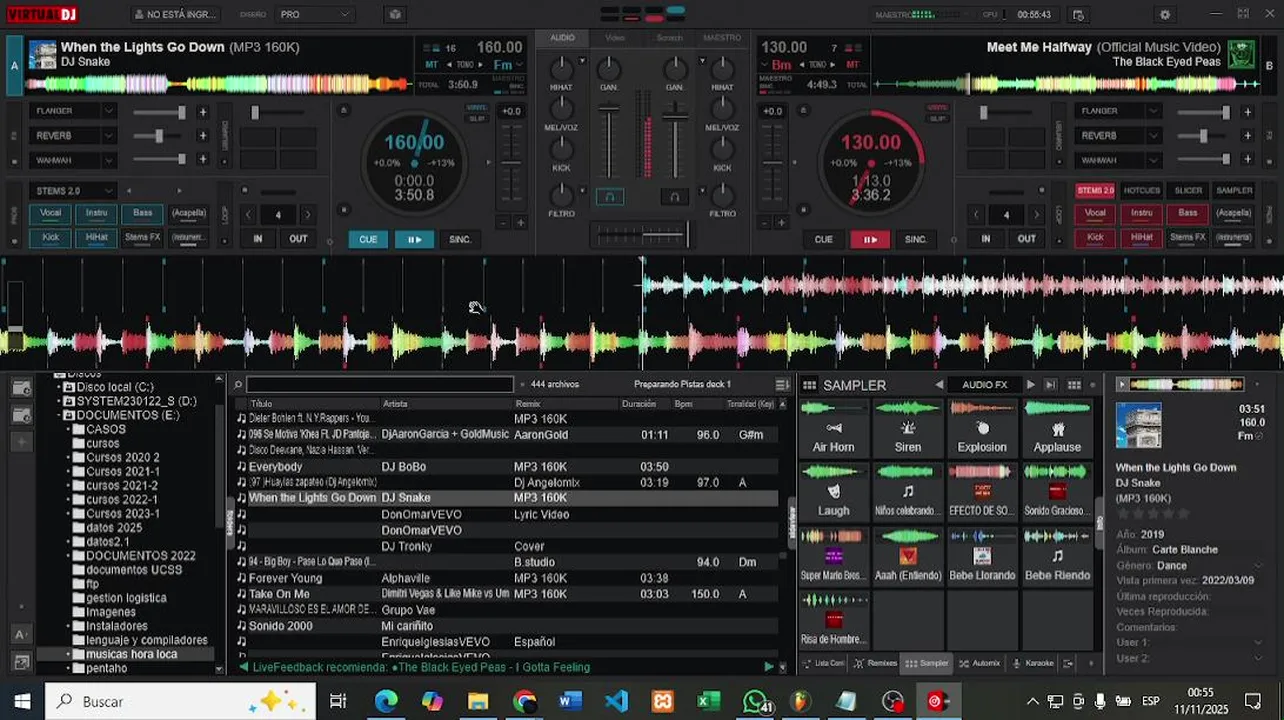The width and height of the screenshot is (1284, 720).
Task: Expand the Disco local (C:) tree node
Action: point(59,387)
